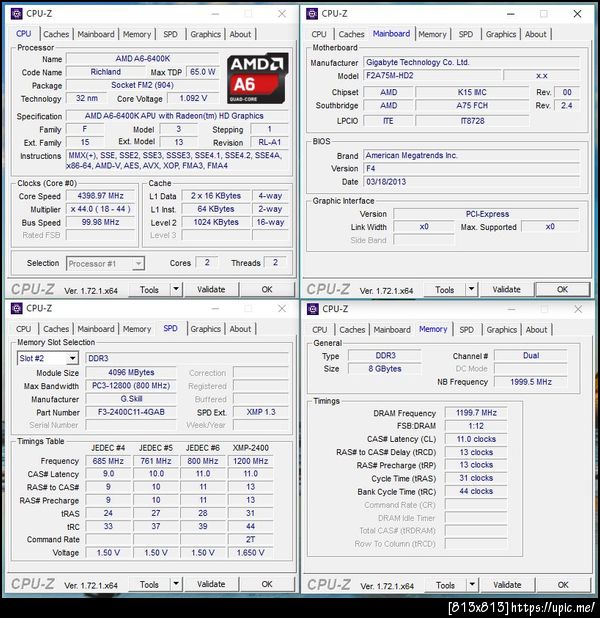Viewport: 600px width, 618px height.
Task: Click the Level 2 cache 1024 KBytes value
Action: pos(216,222)
